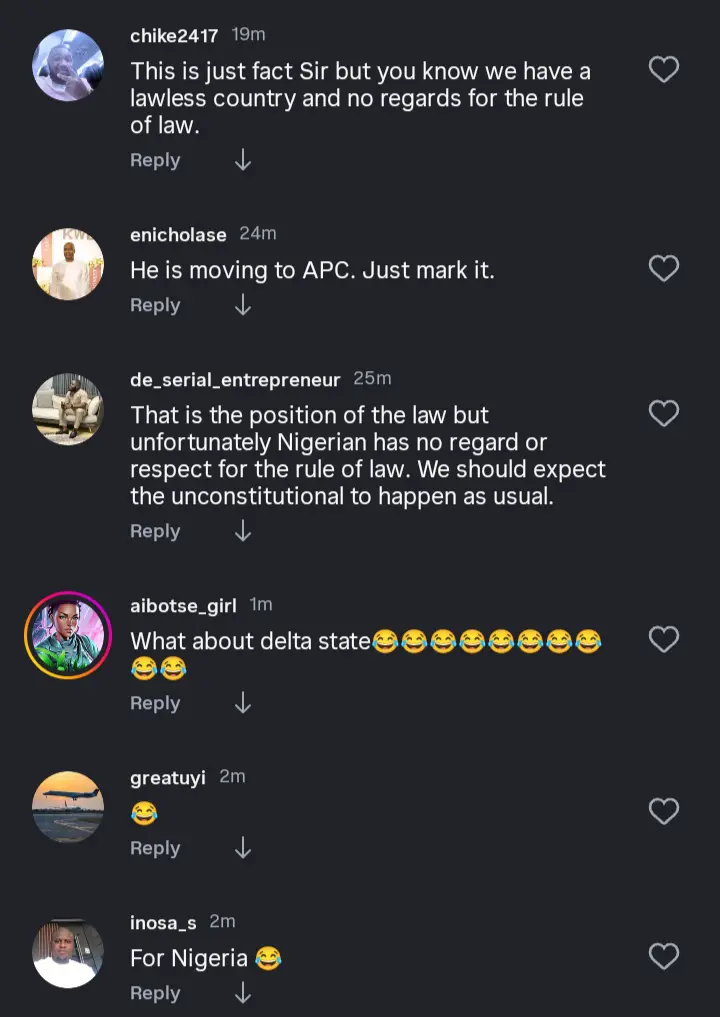Tap down arrow below aibotse_girl's comment
The width and height of the screenshot is (720, 1017).
(242, 704)
